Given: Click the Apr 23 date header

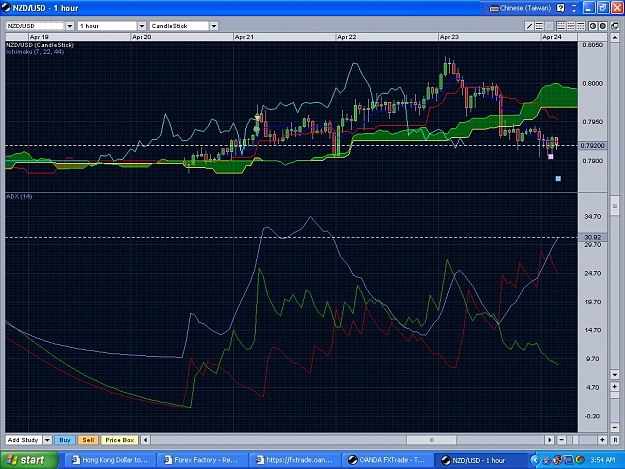Looking at the screenshot, I should click(449, 37).
